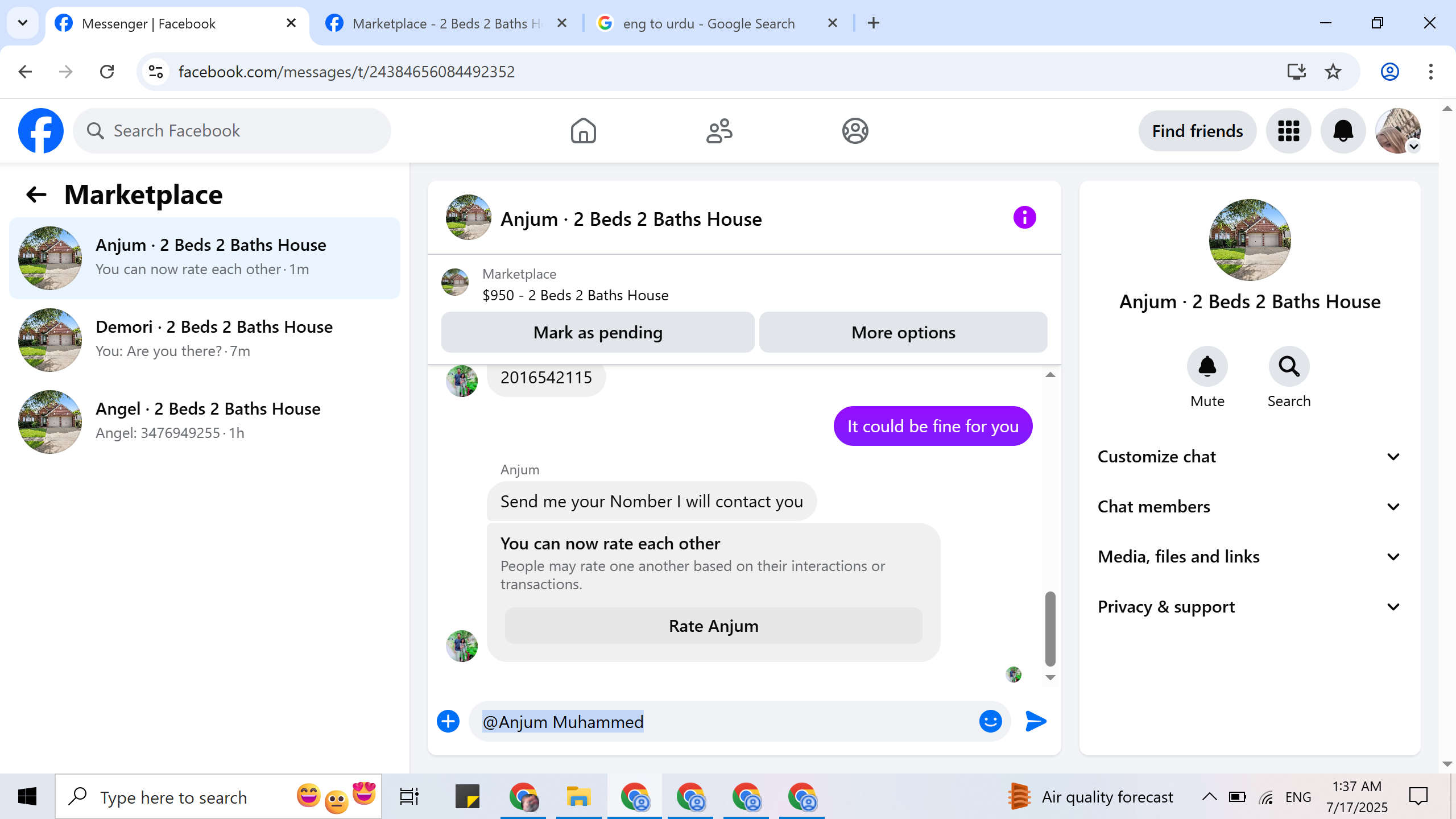Image resolution: width=1456 pixels, height=819 pixels.
Task: Click Anjum's avatar beside 2016542115 message
Action: [x=462, y=380]
